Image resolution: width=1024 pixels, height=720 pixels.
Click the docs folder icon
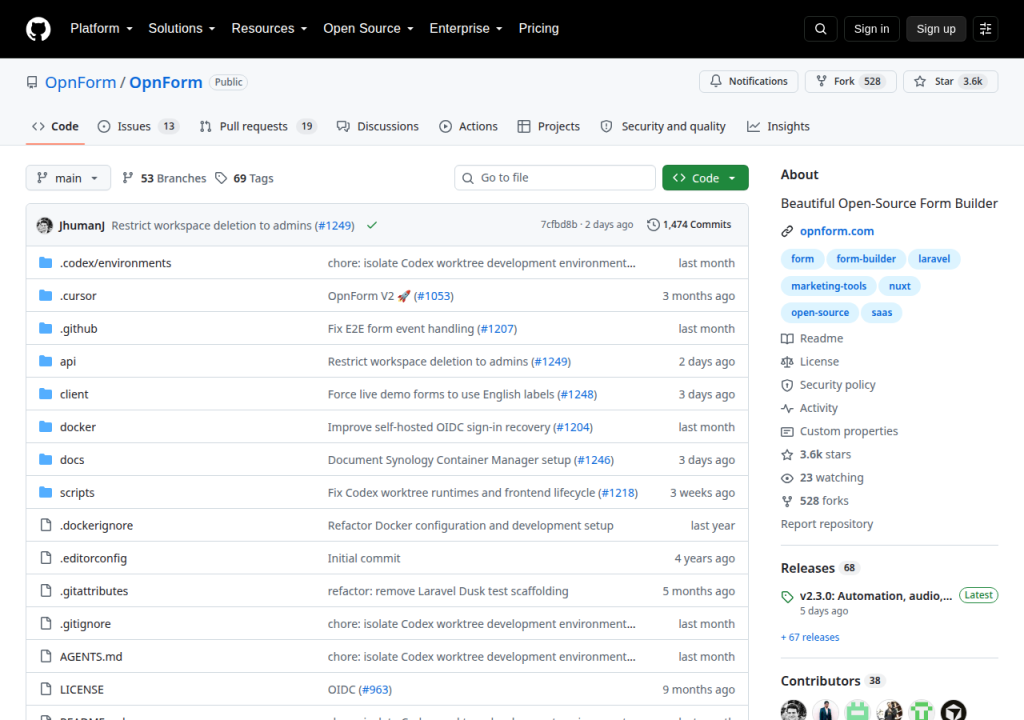46,459
